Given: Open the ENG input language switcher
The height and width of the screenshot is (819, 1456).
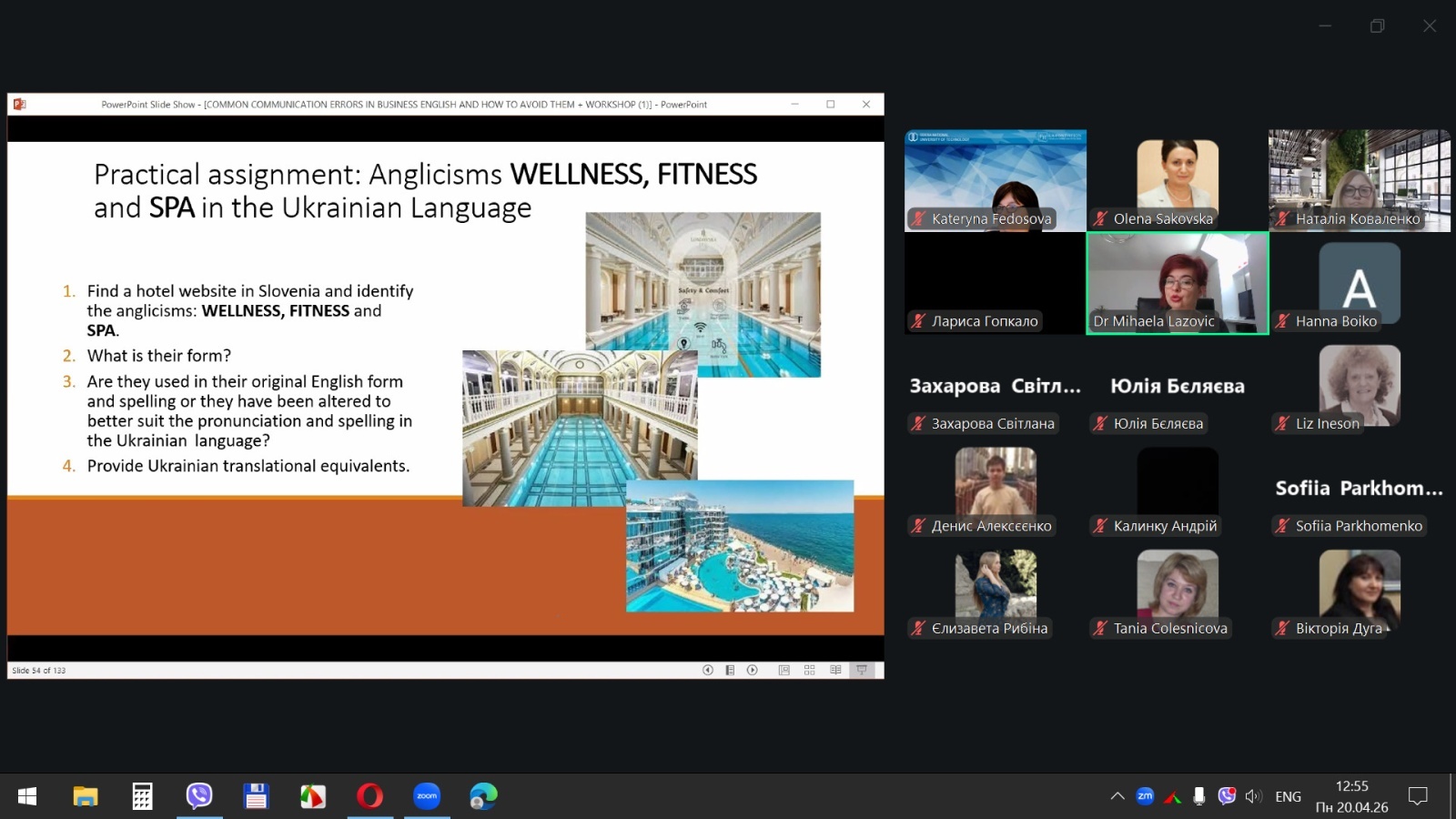Looking at the screenshot, I should coord(1287,796).
